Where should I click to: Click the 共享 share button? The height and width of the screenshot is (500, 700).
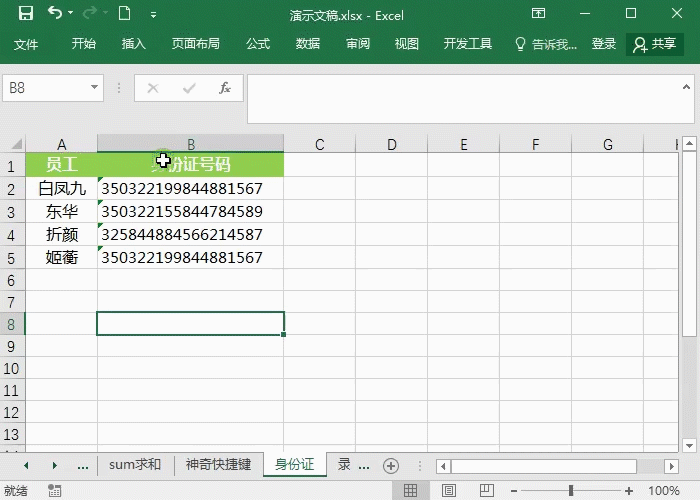tap(654, 44)
